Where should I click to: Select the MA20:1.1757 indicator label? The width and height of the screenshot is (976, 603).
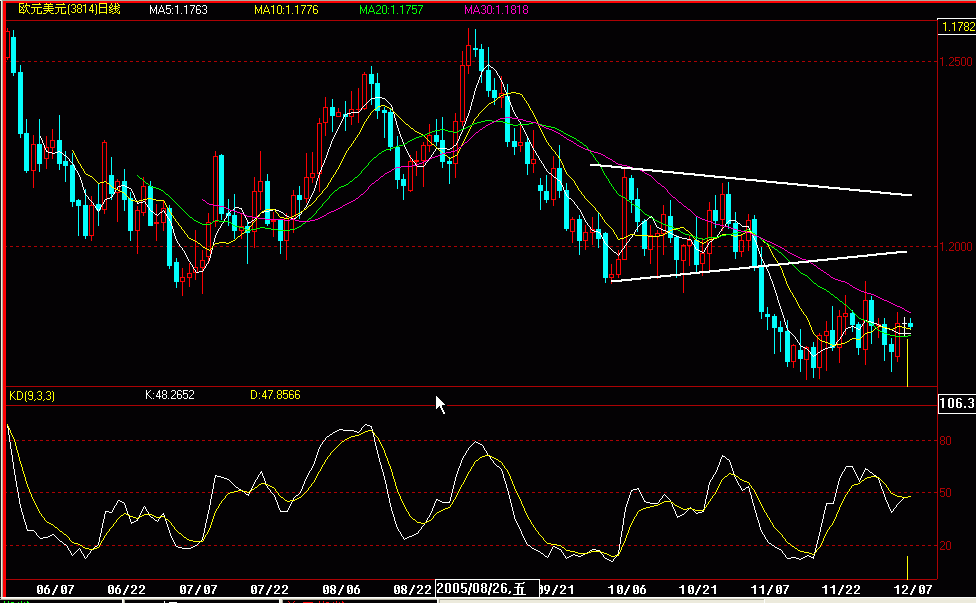click(x=391, y=10)
